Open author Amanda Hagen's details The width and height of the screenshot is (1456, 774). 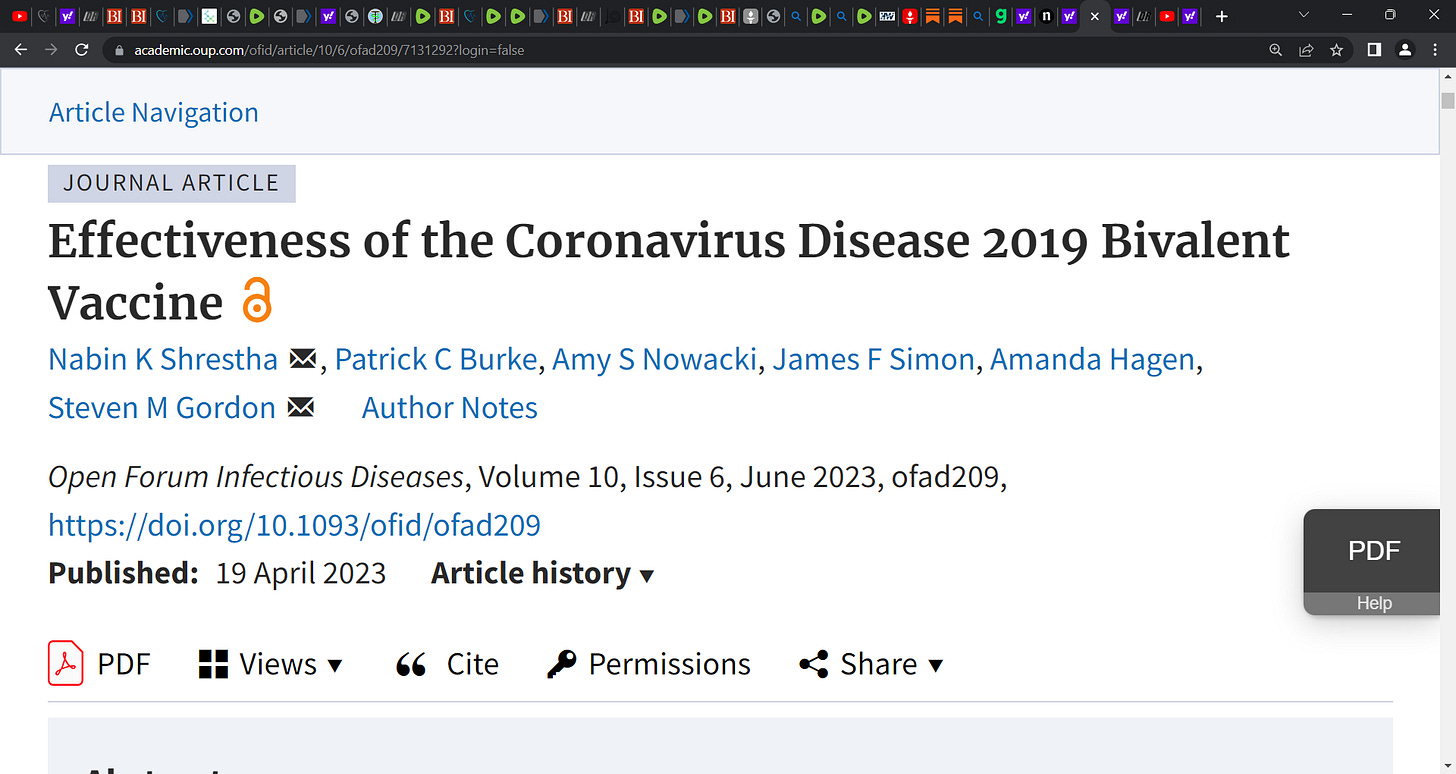[x=1092, y=360]
